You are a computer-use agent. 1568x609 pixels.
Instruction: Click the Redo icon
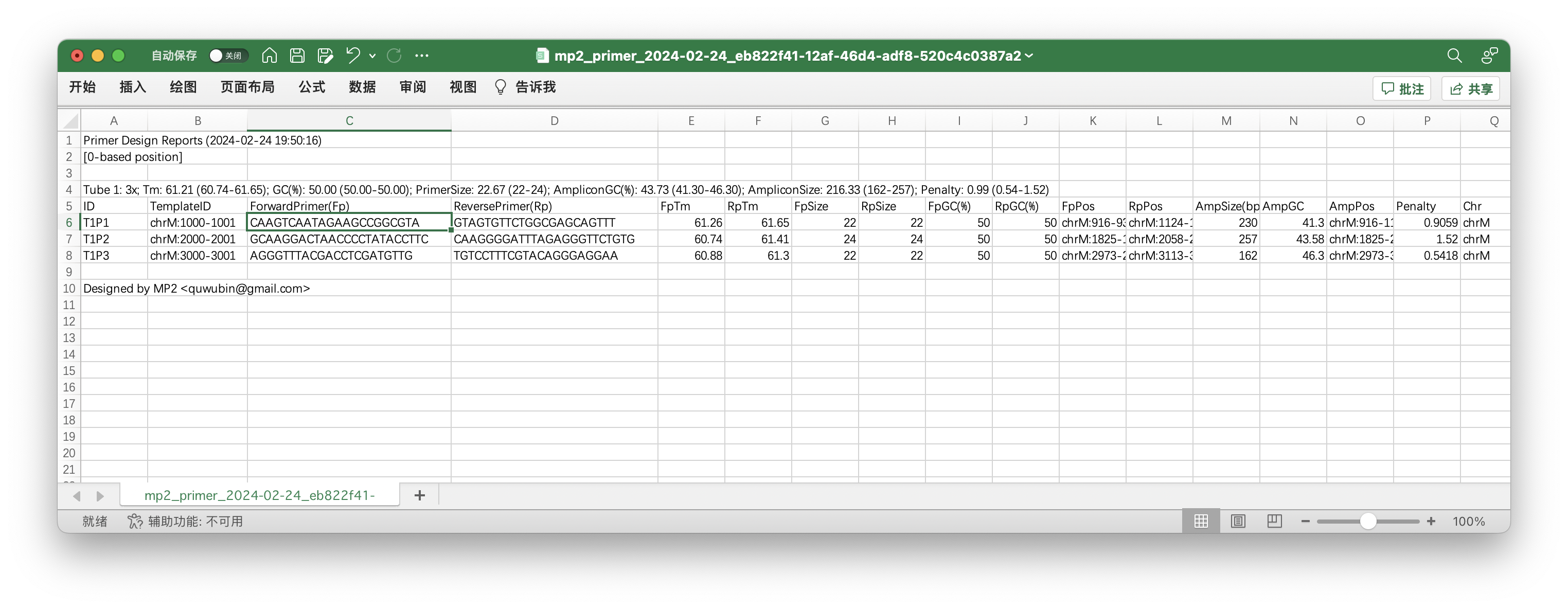point(395,56)
